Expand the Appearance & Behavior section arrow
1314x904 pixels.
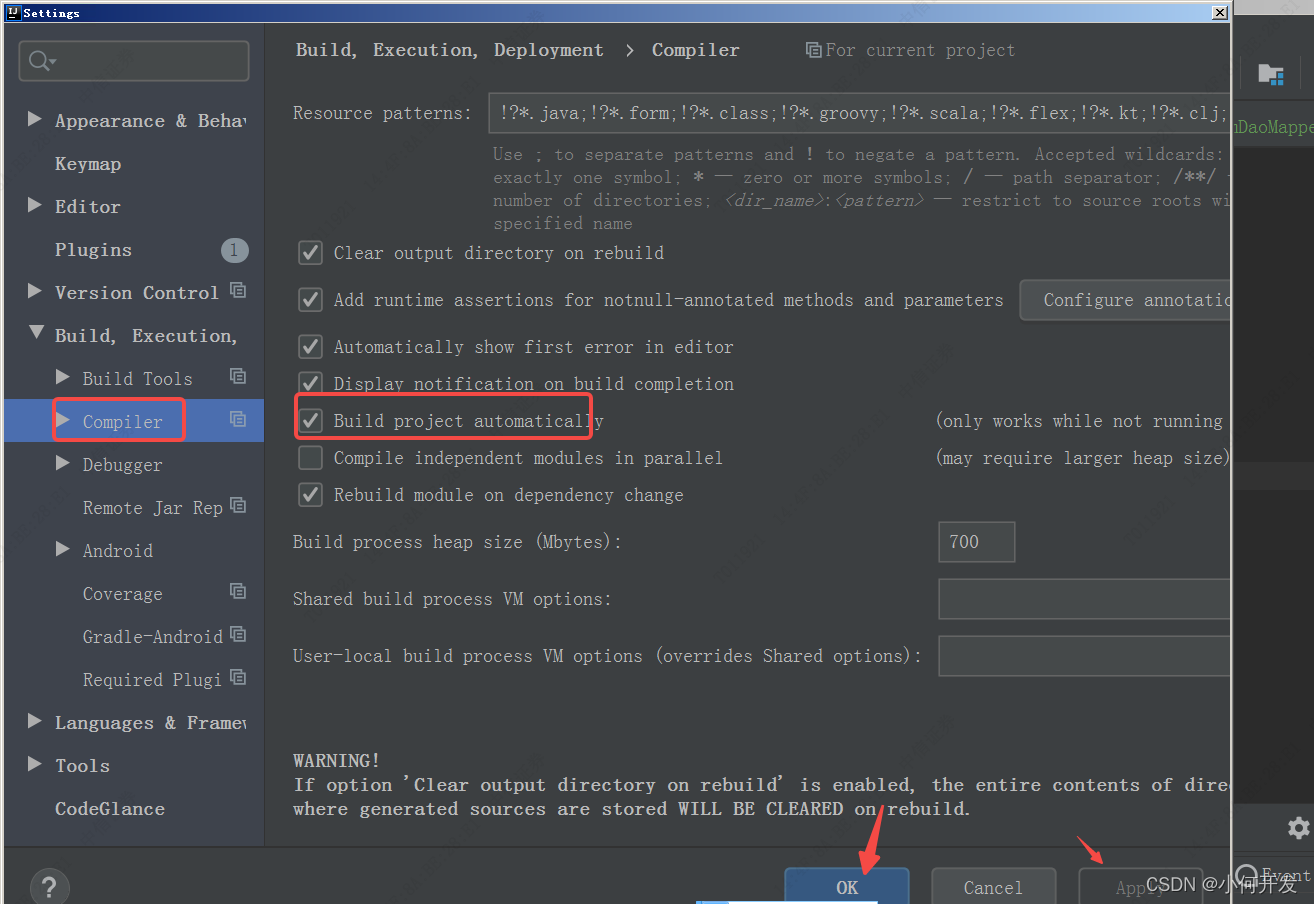[35, 119]
